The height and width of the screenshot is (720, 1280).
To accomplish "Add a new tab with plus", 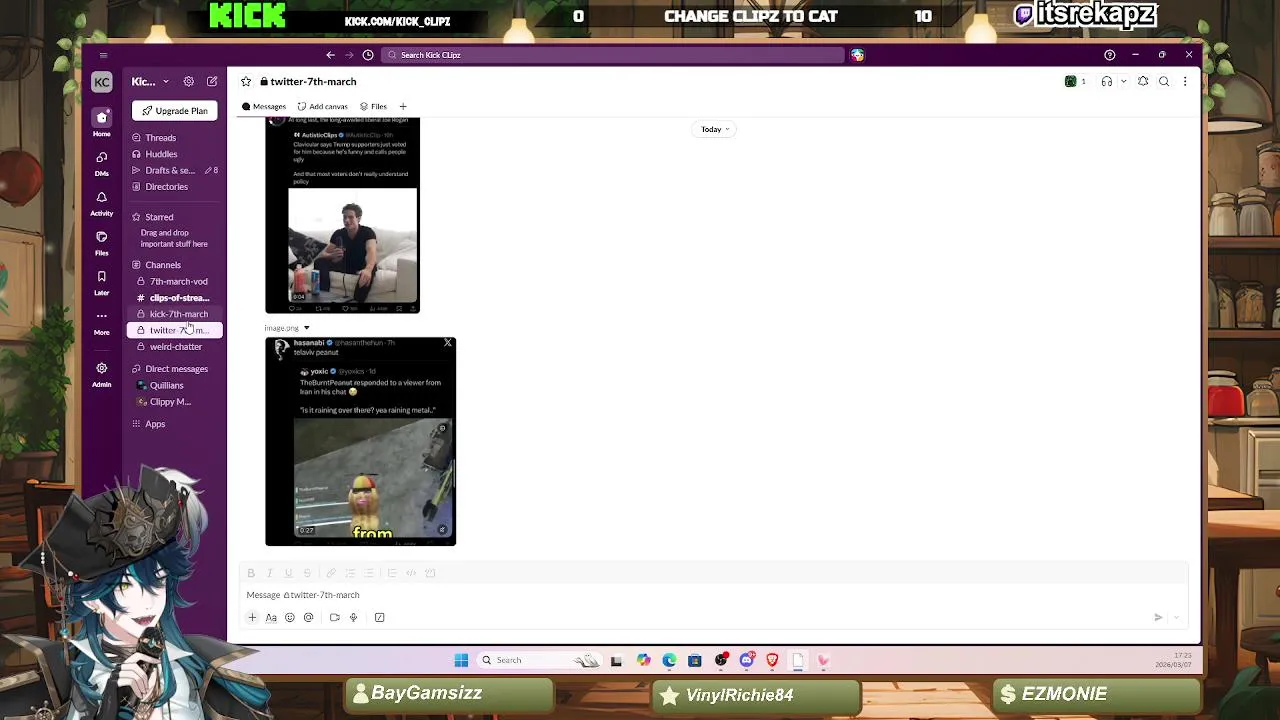I will click(403, 107).
